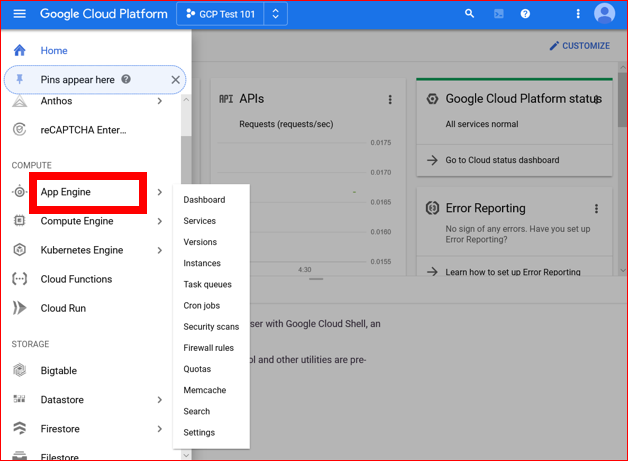Expand the App Engine submenu chevron
Screen dimensions: 628x461
point(160,192)
